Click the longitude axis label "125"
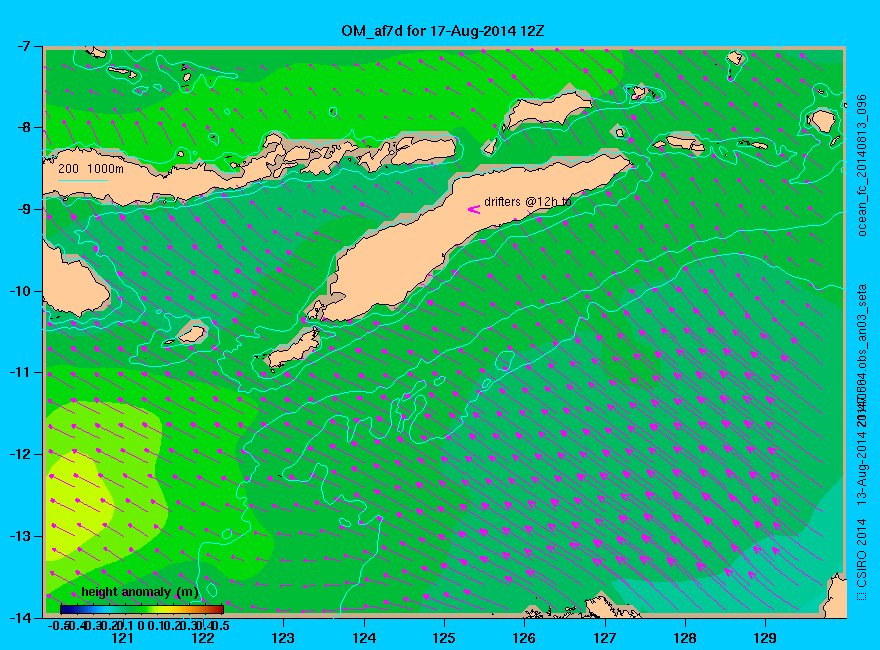 tap(444, 638)
